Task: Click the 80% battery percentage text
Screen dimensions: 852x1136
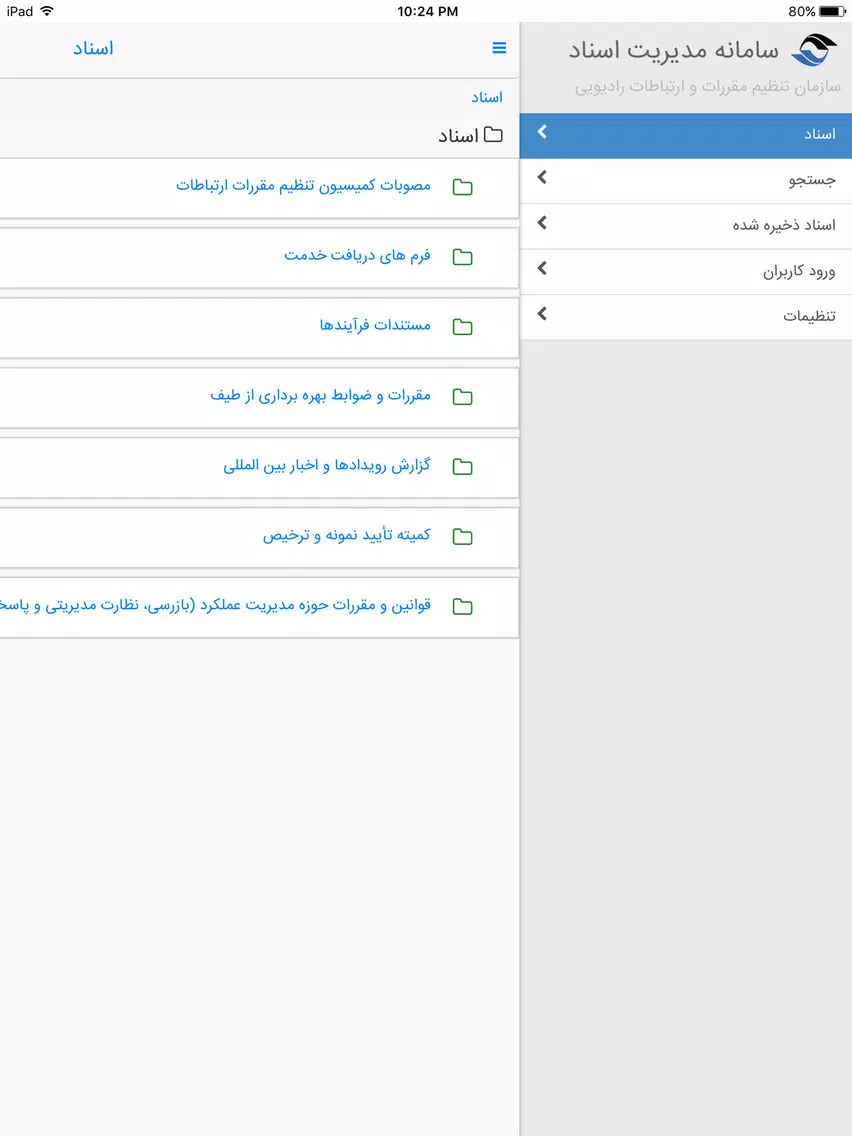Action: (801, 12)
